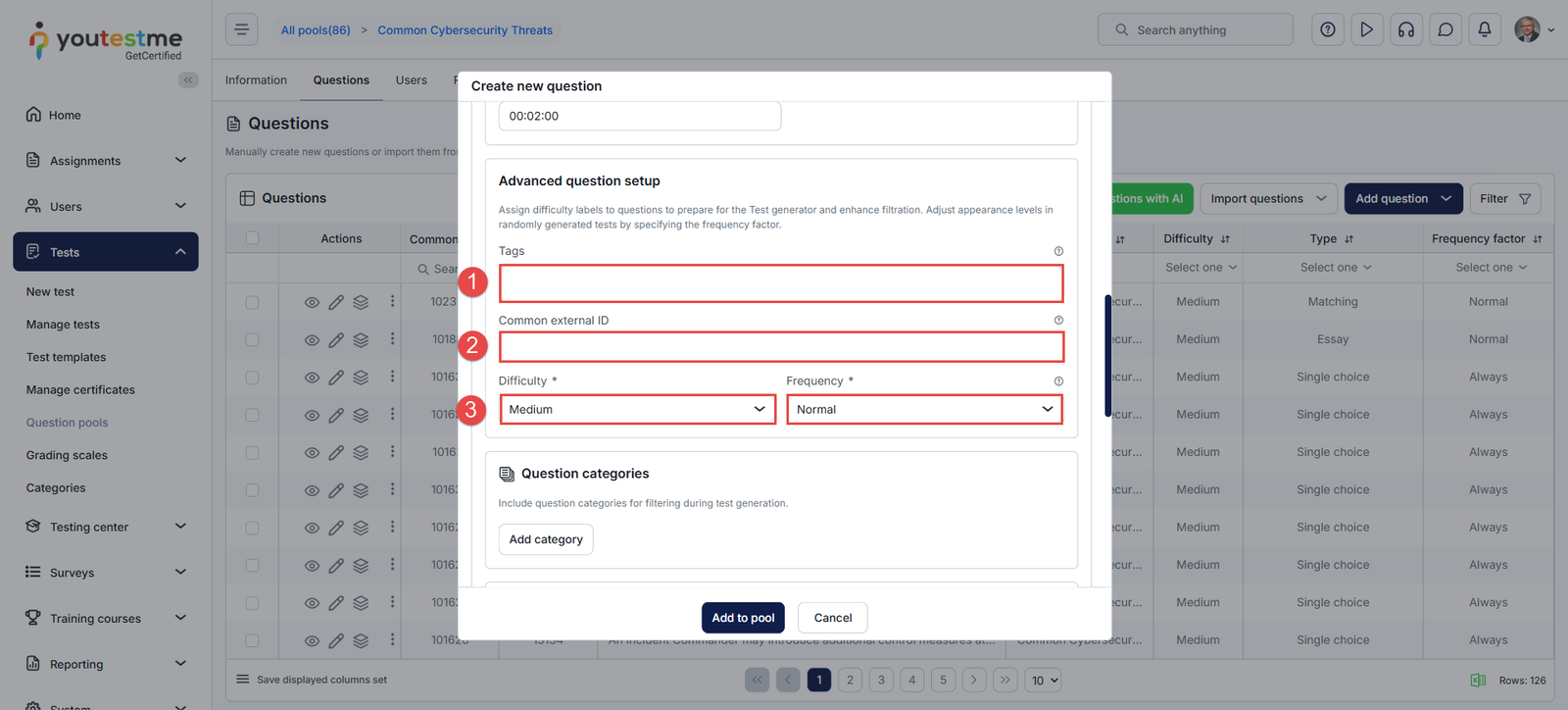Click the headset support icon
This screenshot has width=1568, height=710.
pyautogui.click(x=1406, y=30)
